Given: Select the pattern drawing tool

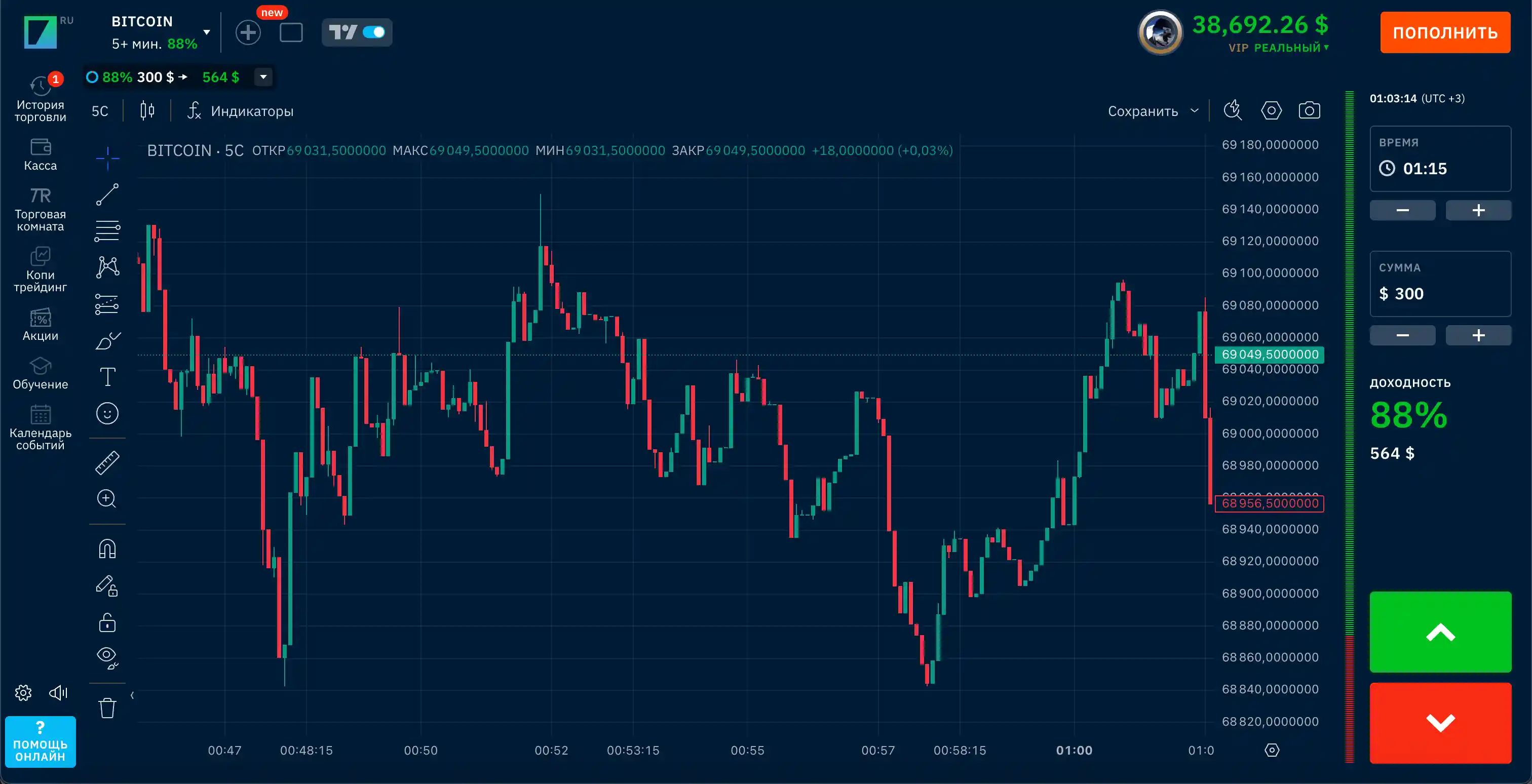Looking at the screenshot, I should [107, 267].
